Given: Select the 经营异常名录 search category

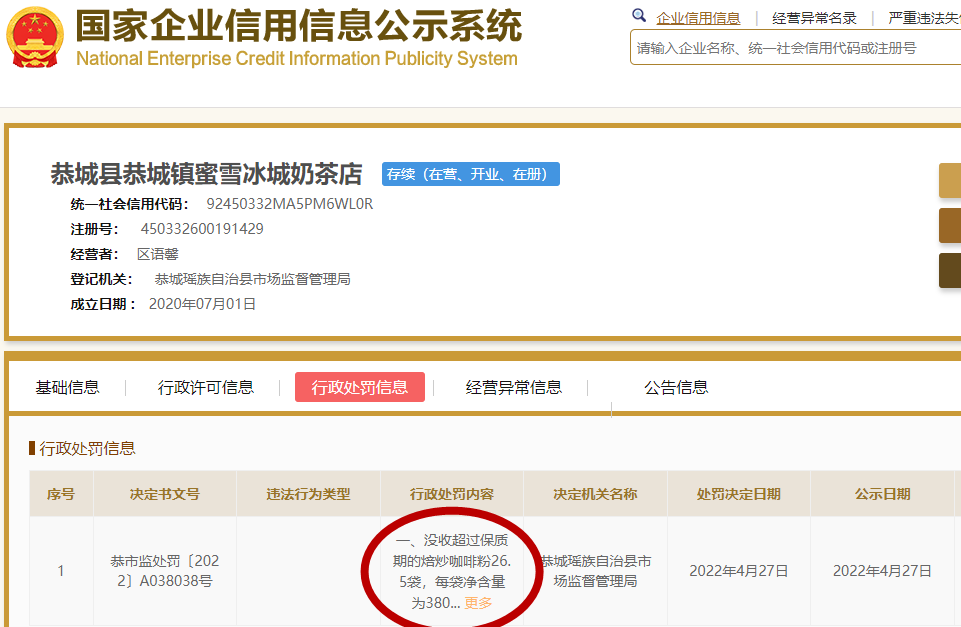Looking at the screenshot, I should [815, 18].
